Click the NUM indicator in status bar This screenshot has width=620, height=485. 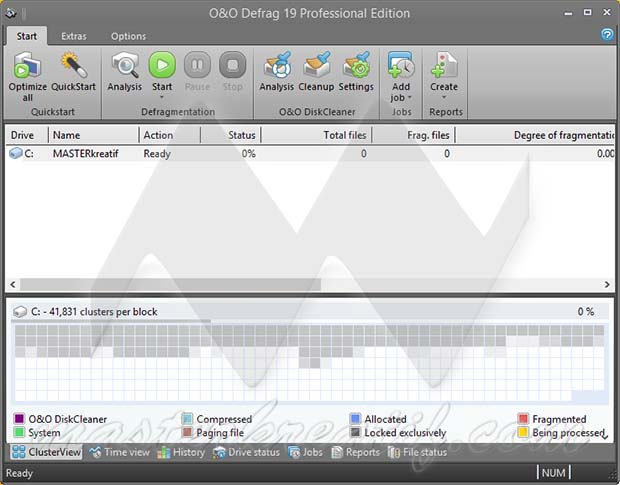553,473
